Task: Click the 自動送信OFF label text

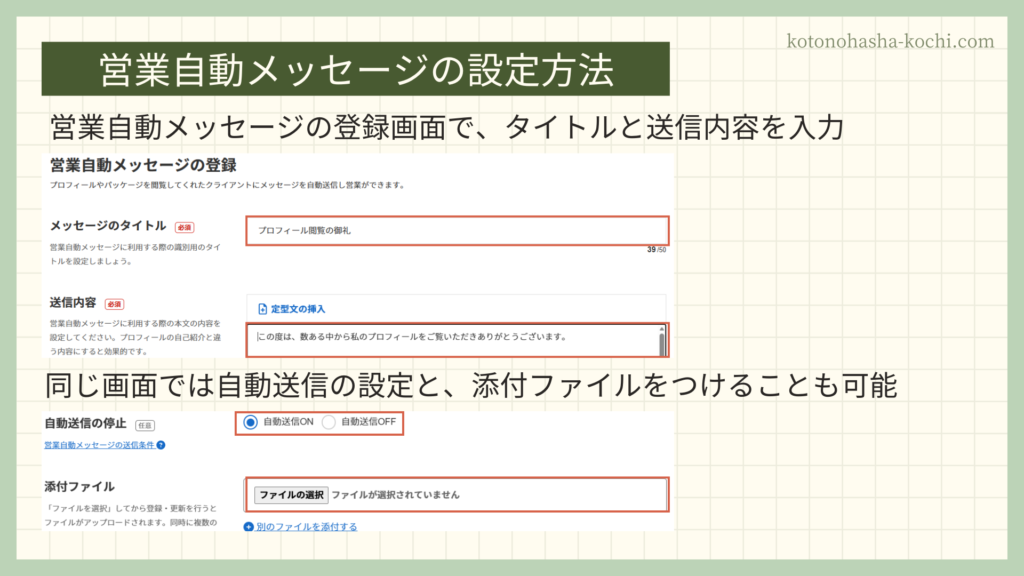Action: tap(369, 422)
